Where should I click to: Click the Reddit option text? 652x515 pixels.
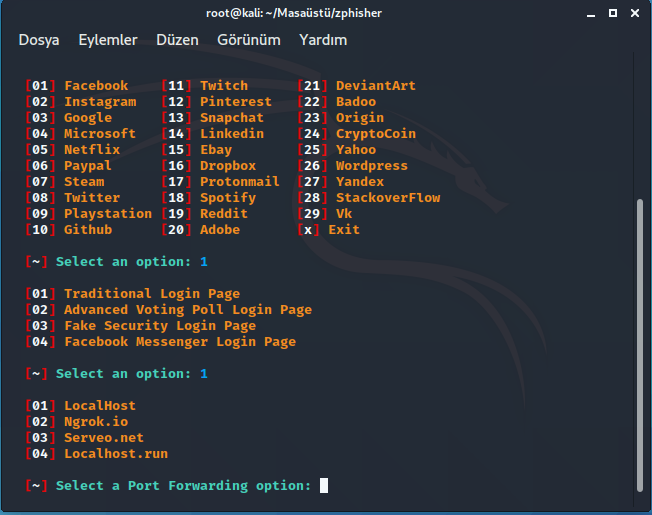point(224,214)
